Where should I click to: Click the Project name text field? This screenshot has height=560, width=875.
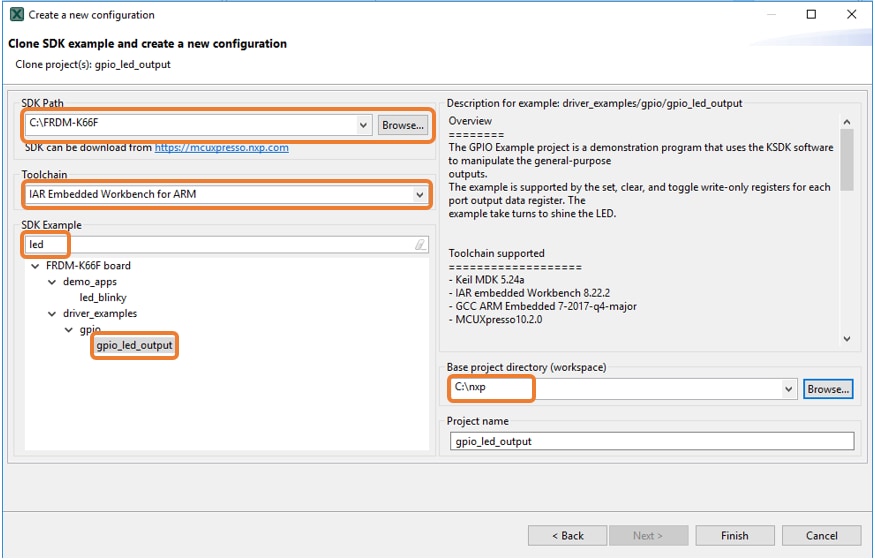click(652, 441)
